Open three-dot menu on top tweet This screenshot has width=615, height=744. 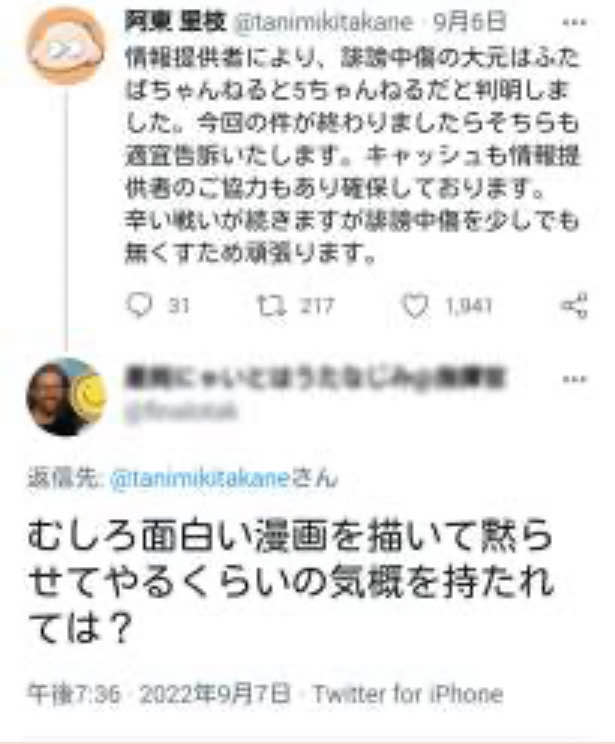coord(574,22)
